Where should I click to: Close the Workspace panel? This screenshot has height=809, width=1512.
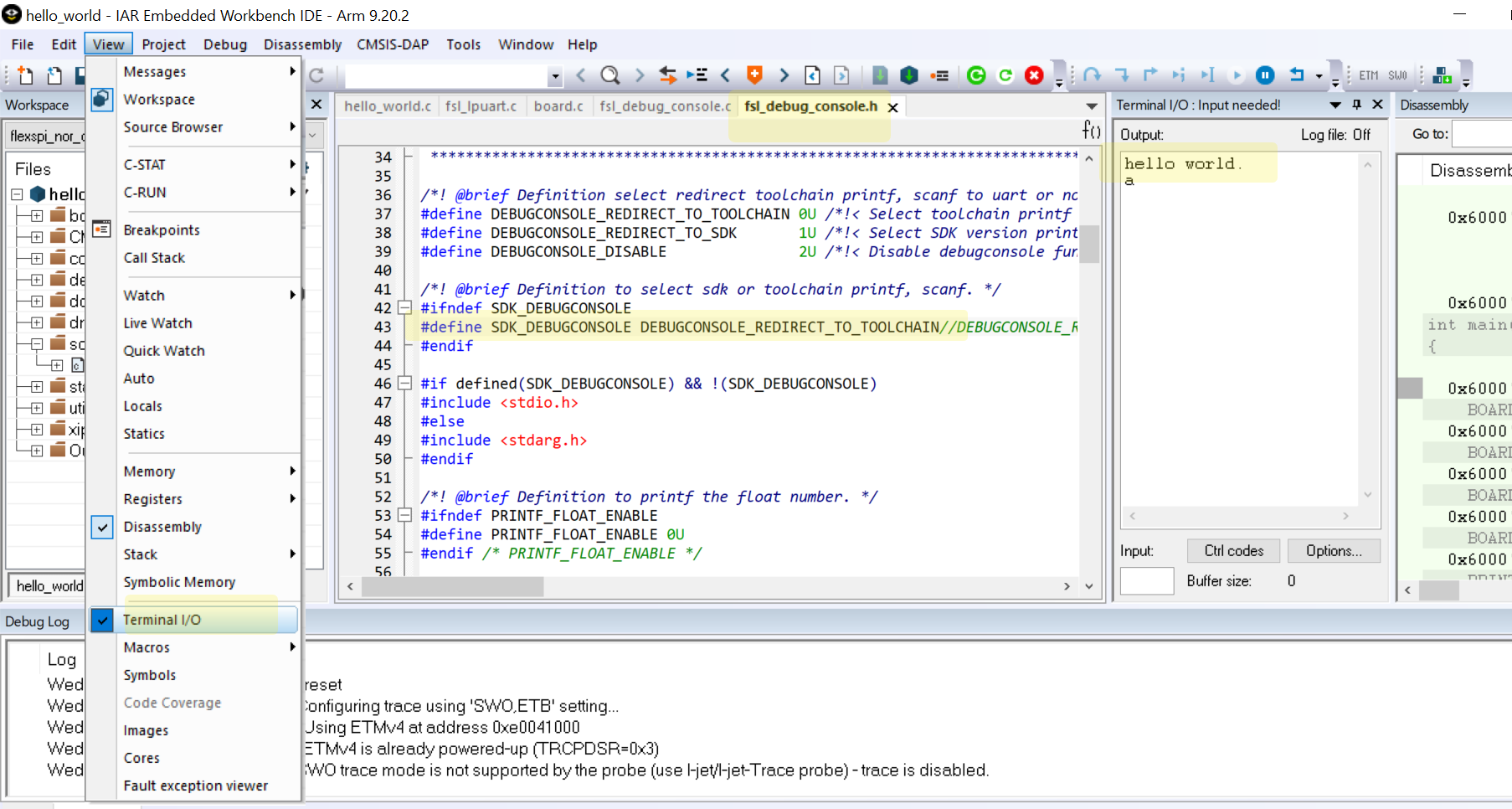(x=316, y=105)
